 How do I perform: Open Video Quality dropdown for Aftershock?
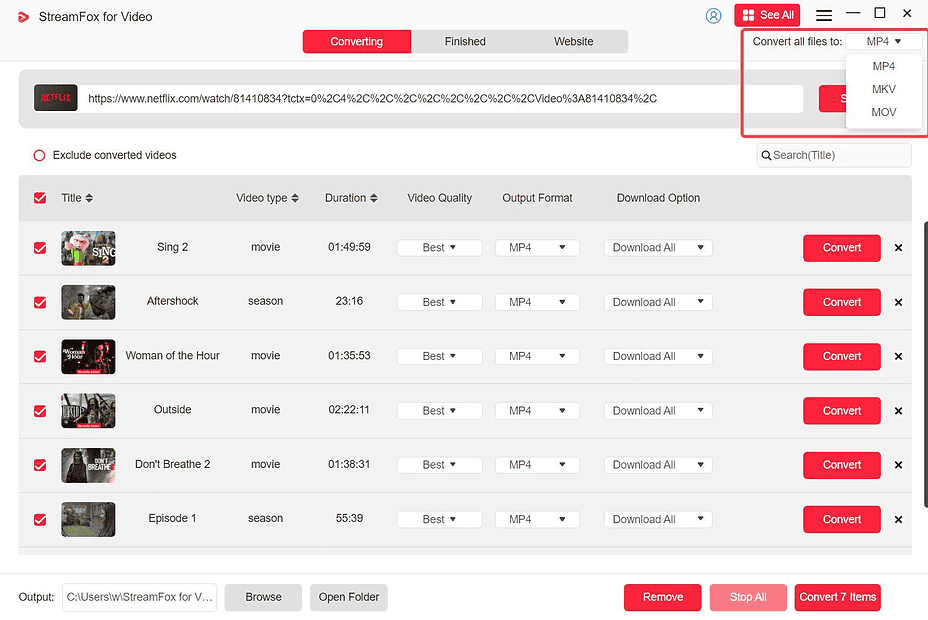[x=439, y=302]
